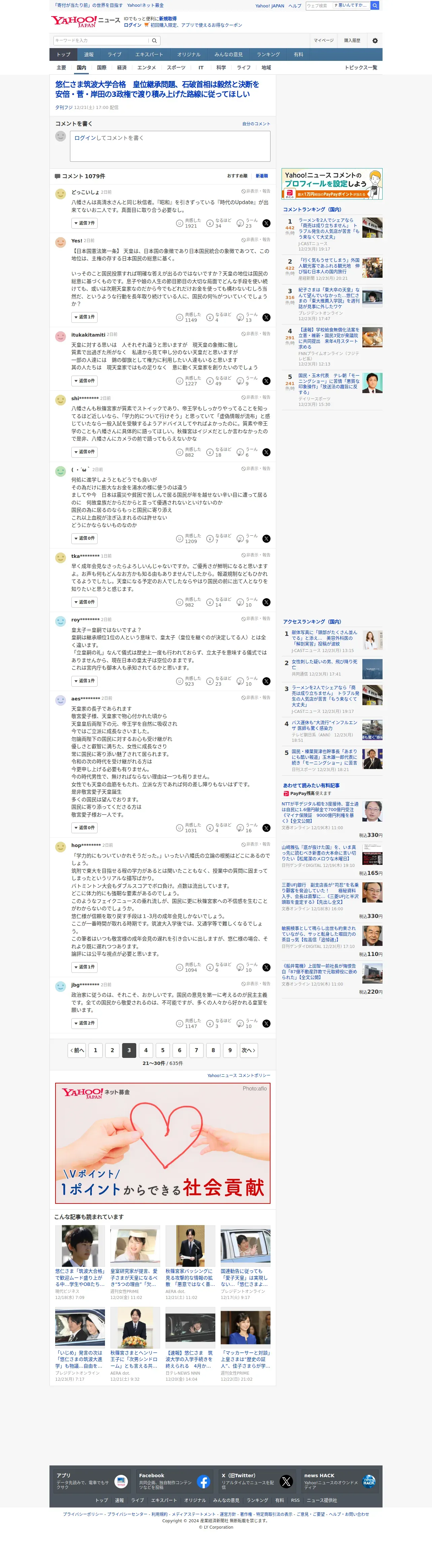Select the エンタメ category tab

(x=146, y=68)
